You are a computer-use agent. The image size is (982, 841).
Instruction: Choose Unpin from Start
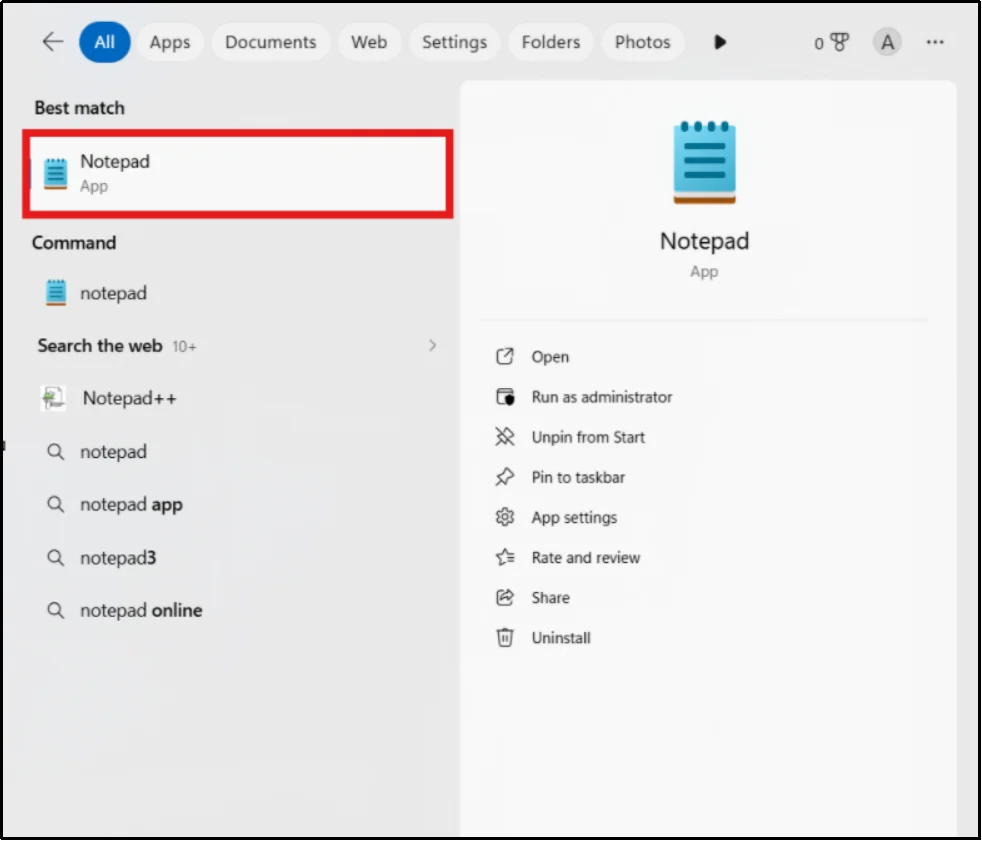587,437
